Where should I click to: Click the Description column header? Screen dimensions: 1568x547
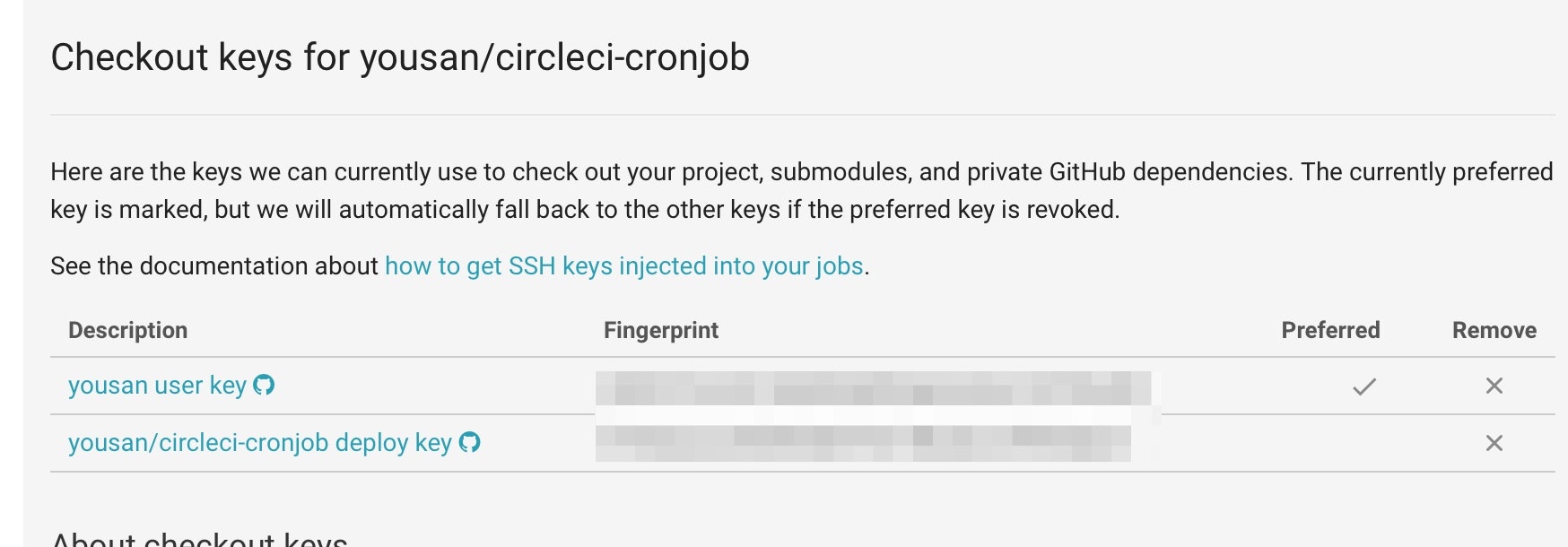pos(127,331)
